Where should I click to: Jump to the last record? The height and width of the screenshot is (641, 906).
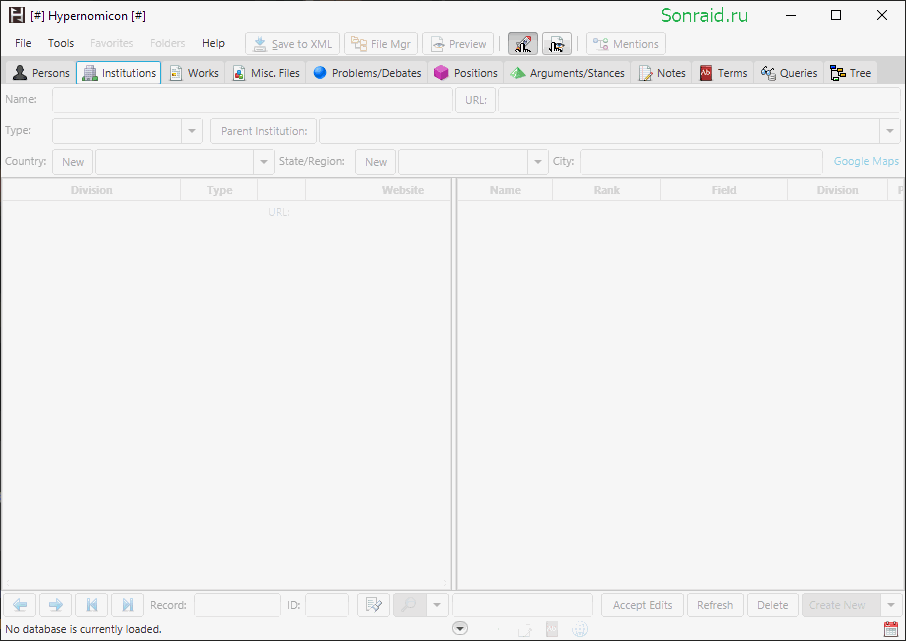pyautogui.click(x=127, y=605)
